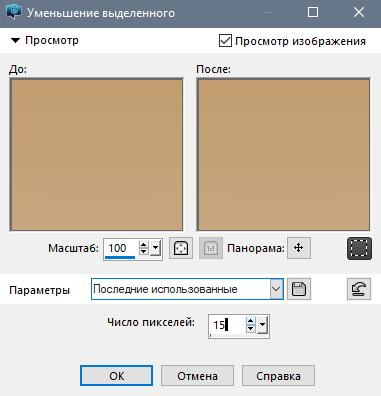The height and width of the screenshot is (396, 381).
Task: Reset parameters to default icon
Action: [x=359, y=289]
